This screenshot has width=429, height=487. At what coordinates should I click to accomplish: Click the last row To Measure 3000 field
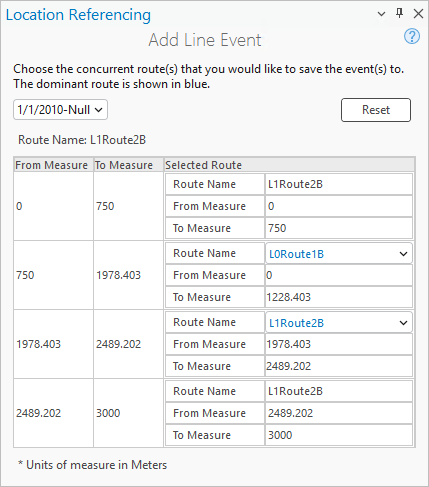point(339,435)
